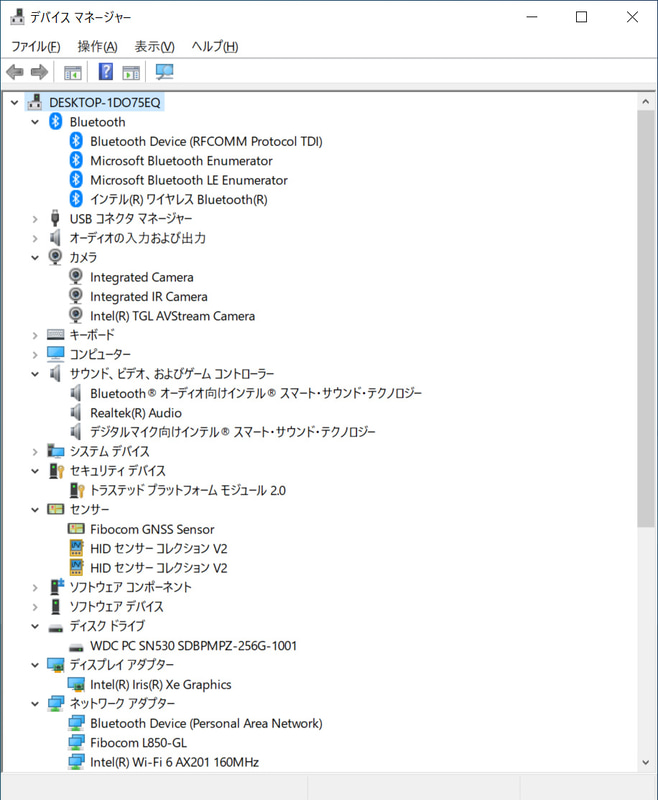Click the ディスプレイ アダプター icon
Screen dimensions: 658x800
click(x=55, y=664)
